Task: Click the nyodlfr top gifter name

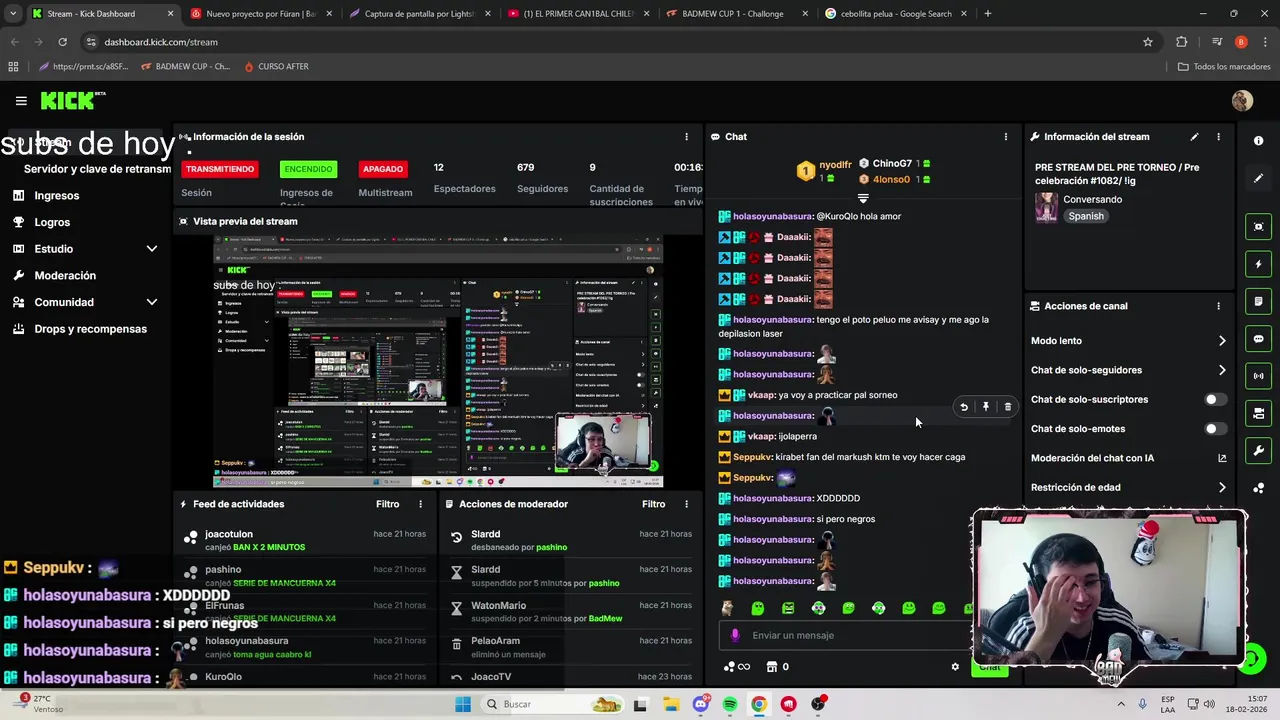Action: [835, 164]
